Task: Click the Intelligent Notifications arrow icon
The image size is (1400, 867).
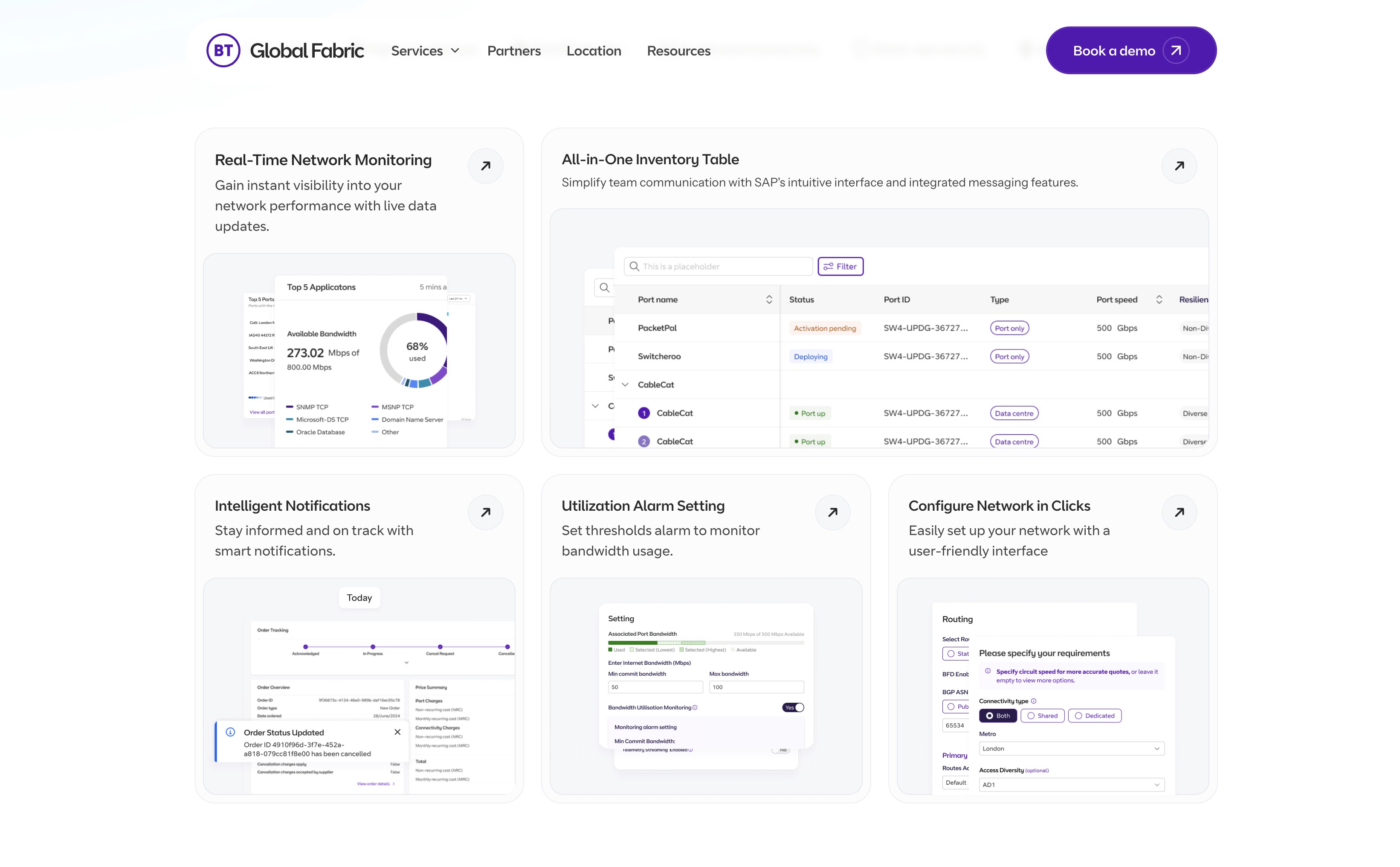Action: [x=485, y=512]
